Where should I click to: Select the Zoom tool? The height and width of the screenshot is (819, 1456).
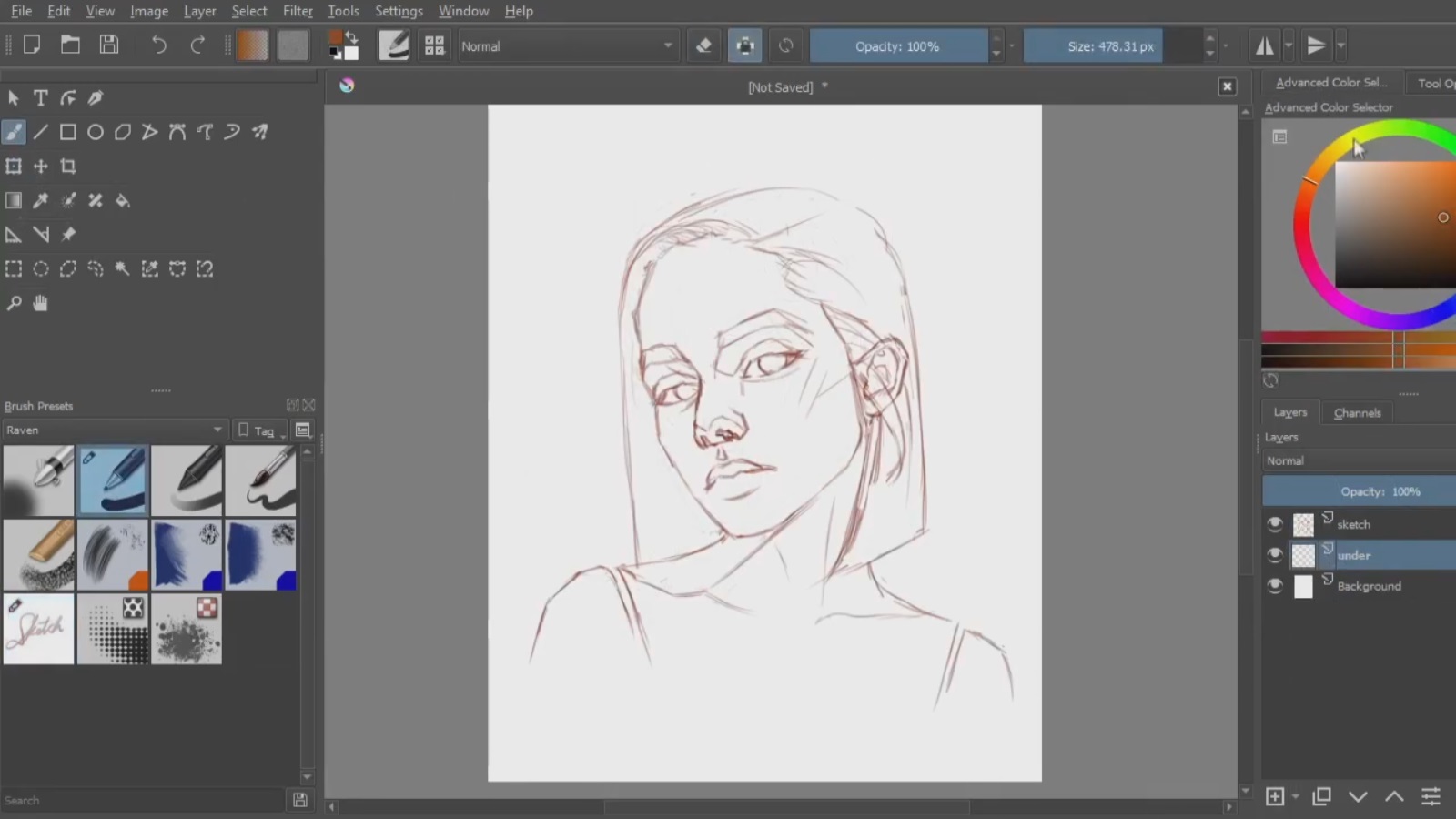(x=14, y=303)
